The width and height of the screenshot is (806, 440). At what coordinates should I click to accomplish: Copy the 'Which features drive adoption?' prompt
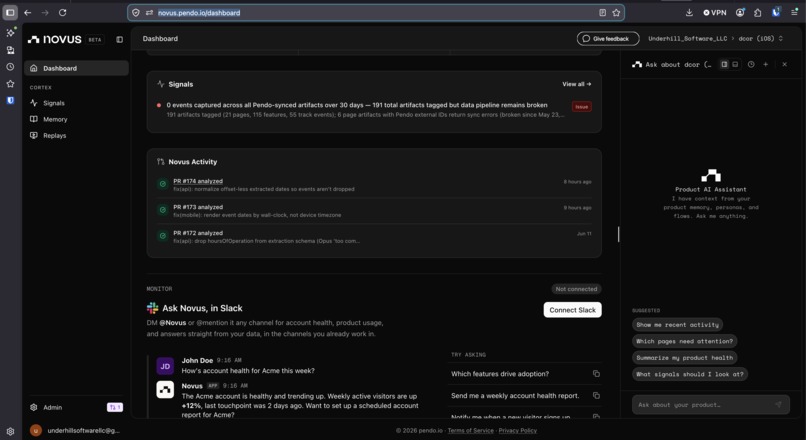pyautogui.click(x=596, y=374)
